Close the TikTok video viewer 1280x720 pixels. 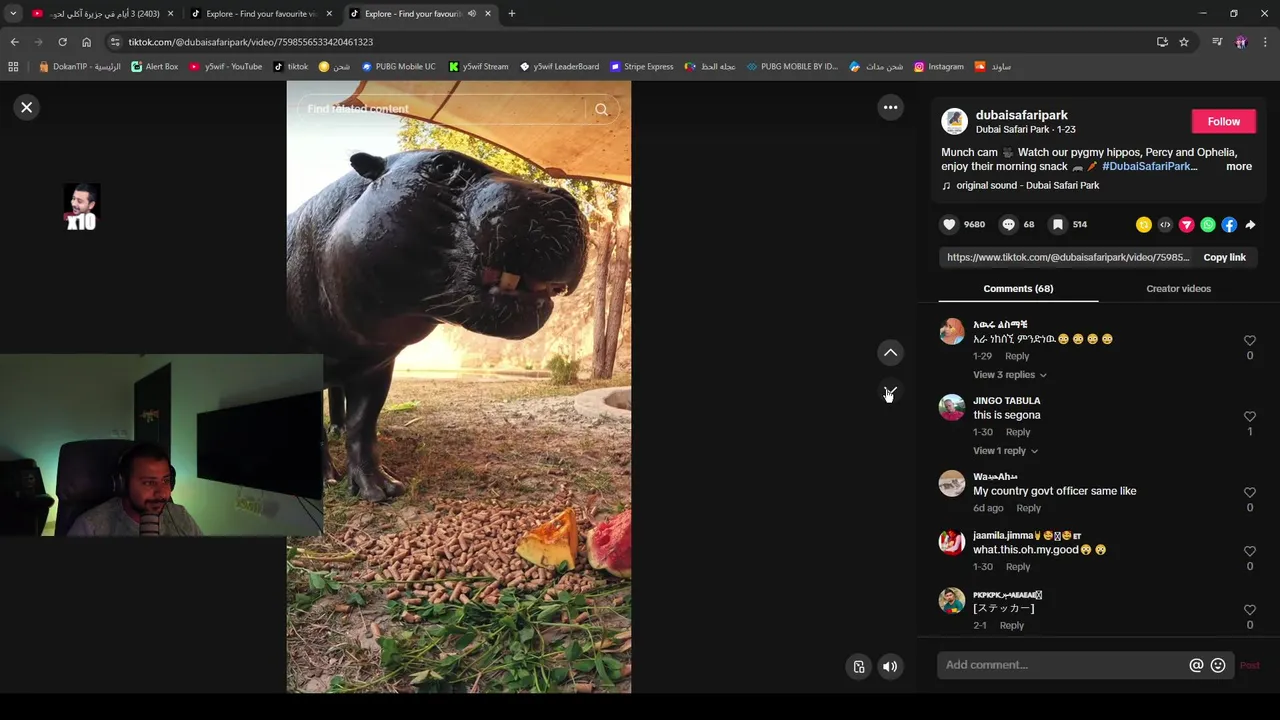coord(27,107)
